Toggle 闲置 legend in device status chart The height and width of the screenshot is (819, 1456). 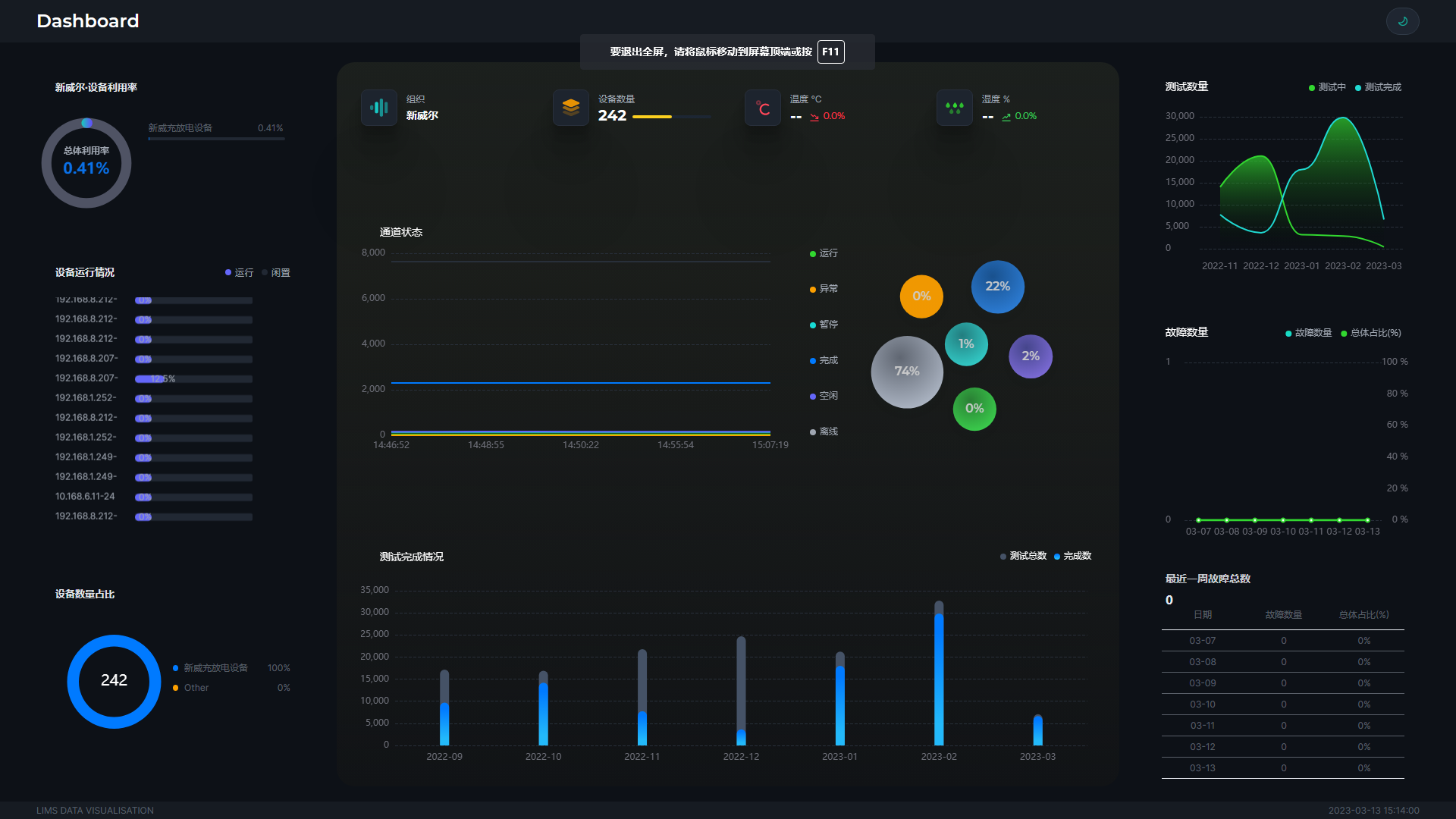tap(276, 273)
